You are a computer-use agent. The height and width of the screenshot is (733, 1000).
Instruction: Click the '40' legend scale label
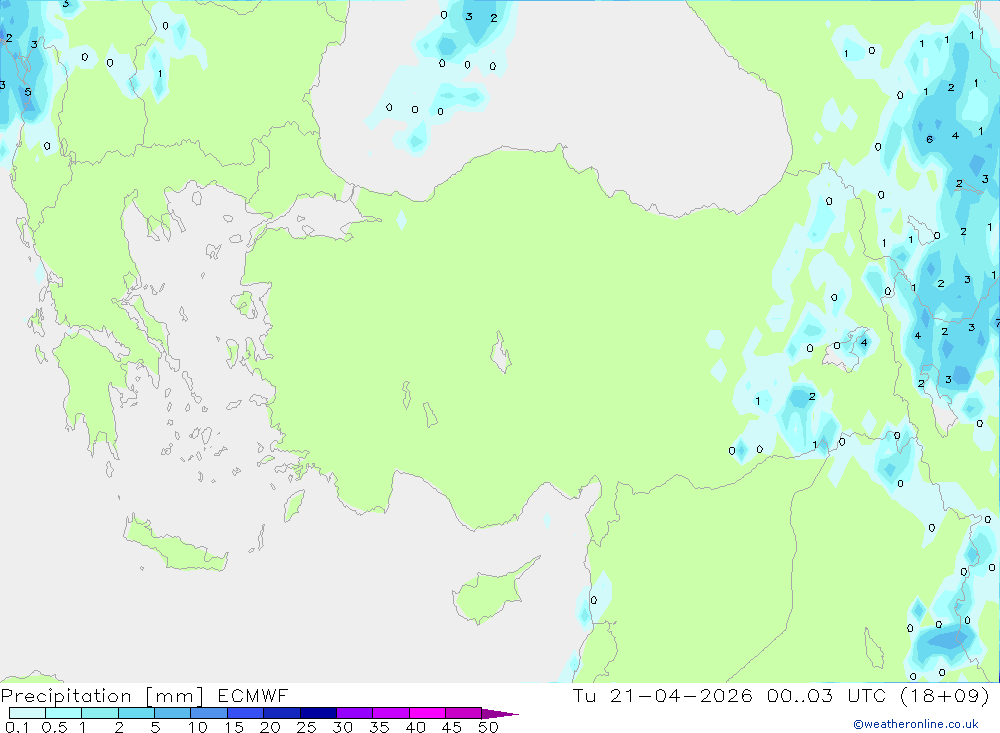pos(416,727)
